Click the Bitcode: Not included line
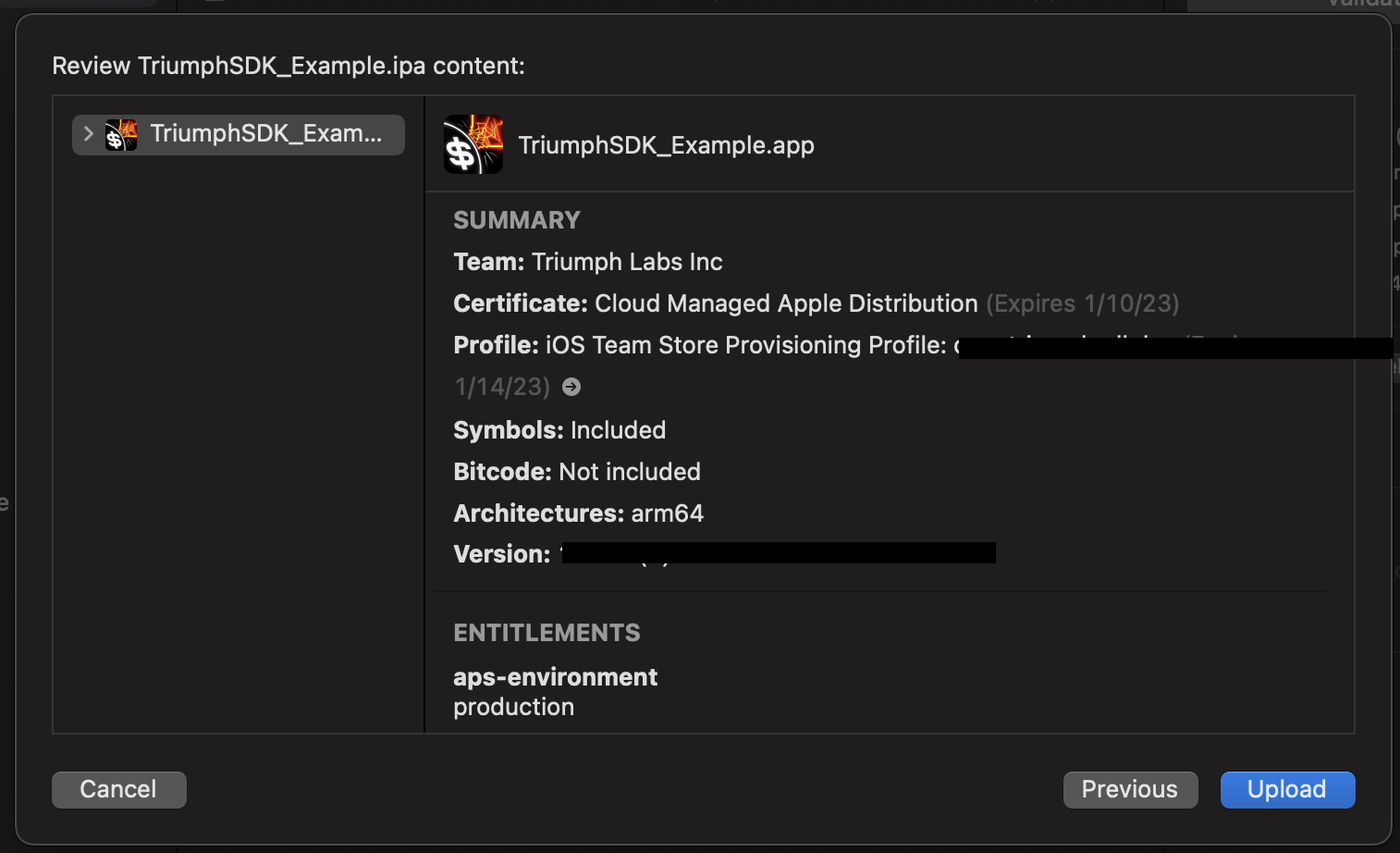This screenshot has width=1400, height=853. [x=577, y=472]
